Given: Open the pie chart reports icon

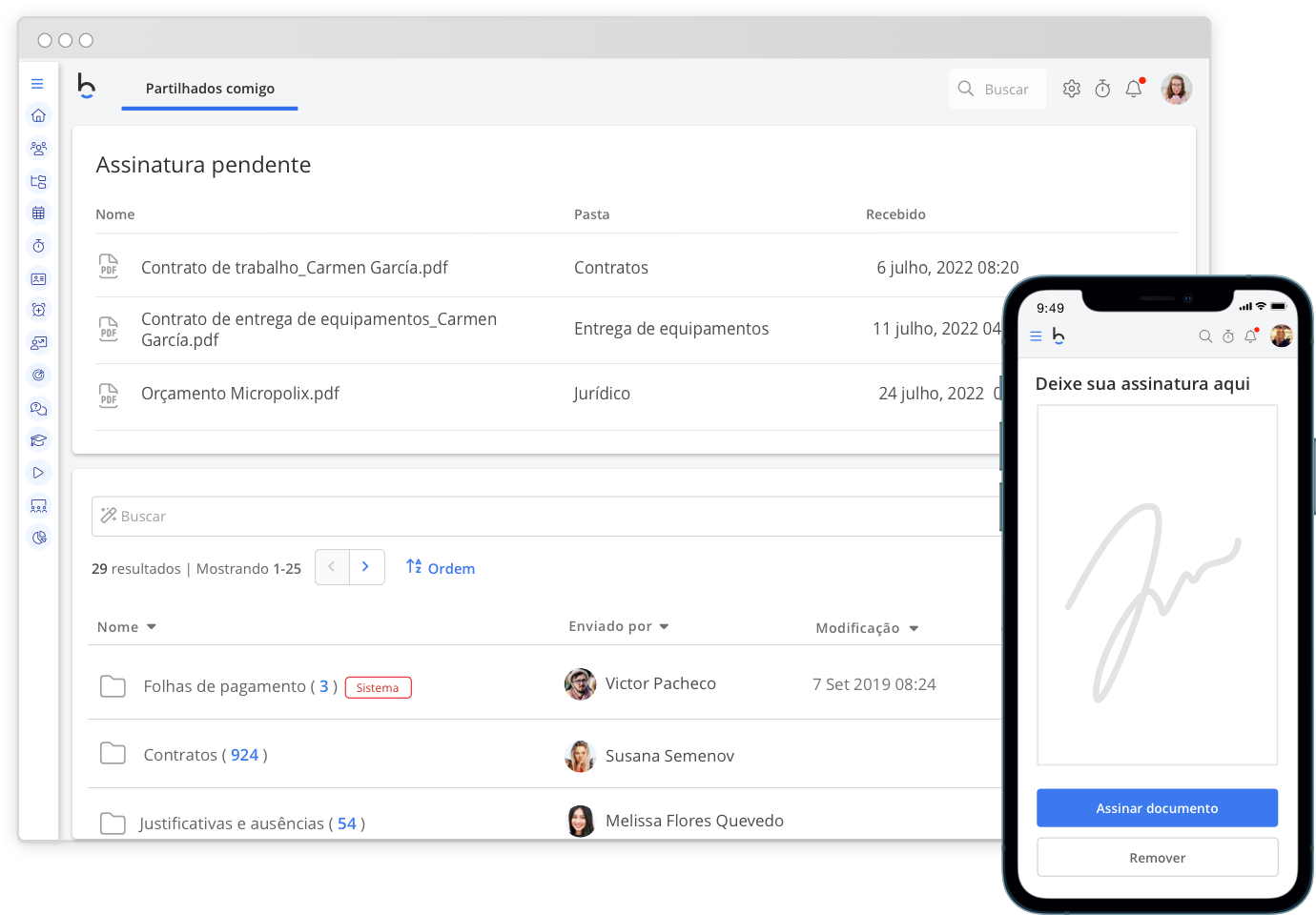Looking at the screenshot, I should coord(38,538).
